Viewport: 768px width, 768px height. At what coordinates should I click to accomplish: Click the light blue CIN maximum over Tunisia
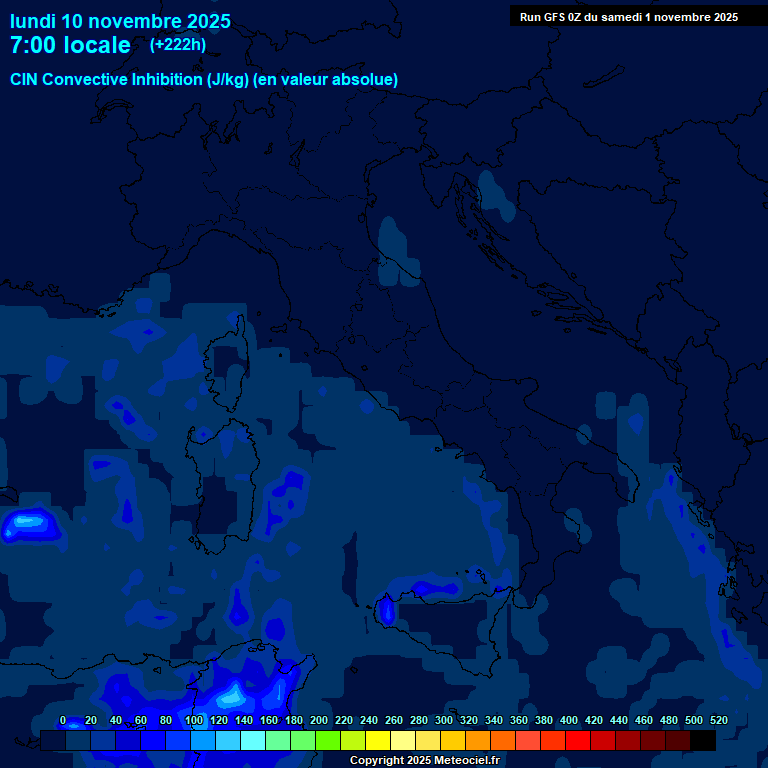click(x=233, y=693)
